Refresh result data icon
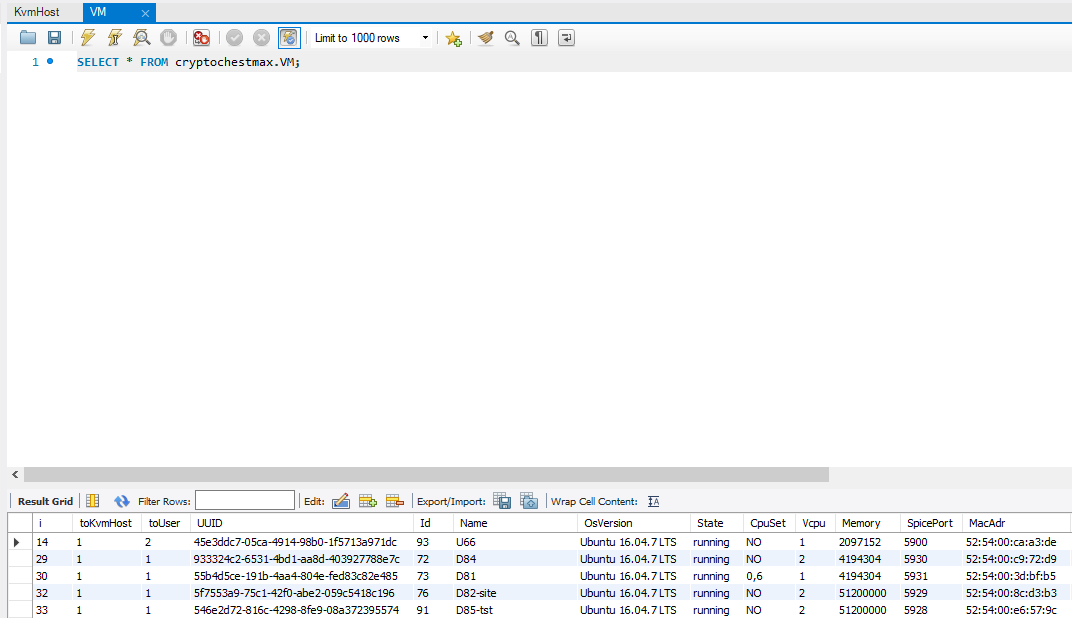 (122, 501)
